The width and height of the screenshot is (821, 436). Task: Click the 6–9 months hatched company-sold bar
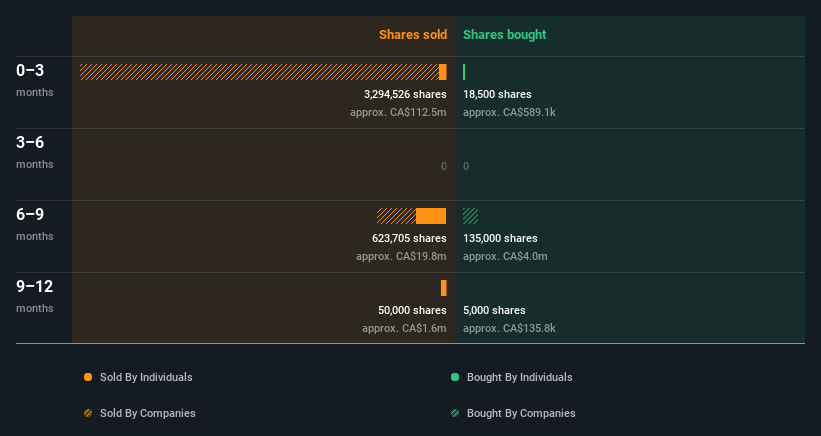point(396,216)
